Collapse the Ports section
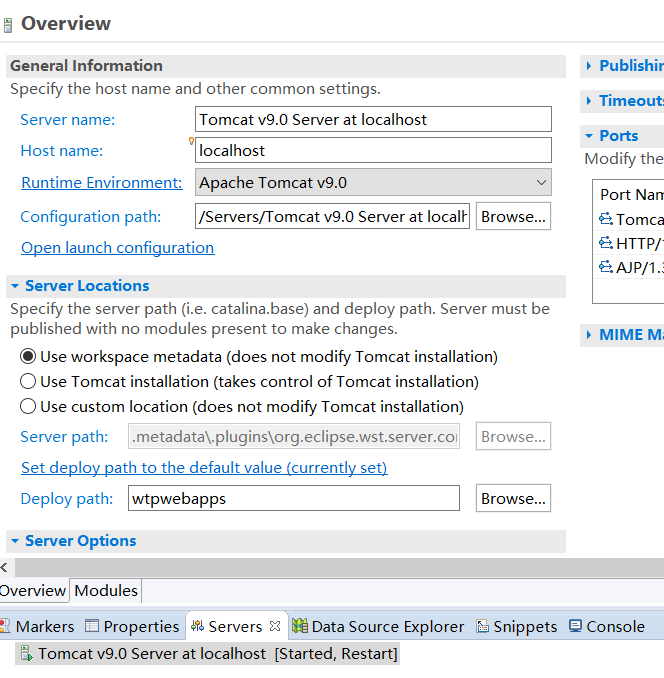 click(x=589, y=136)
